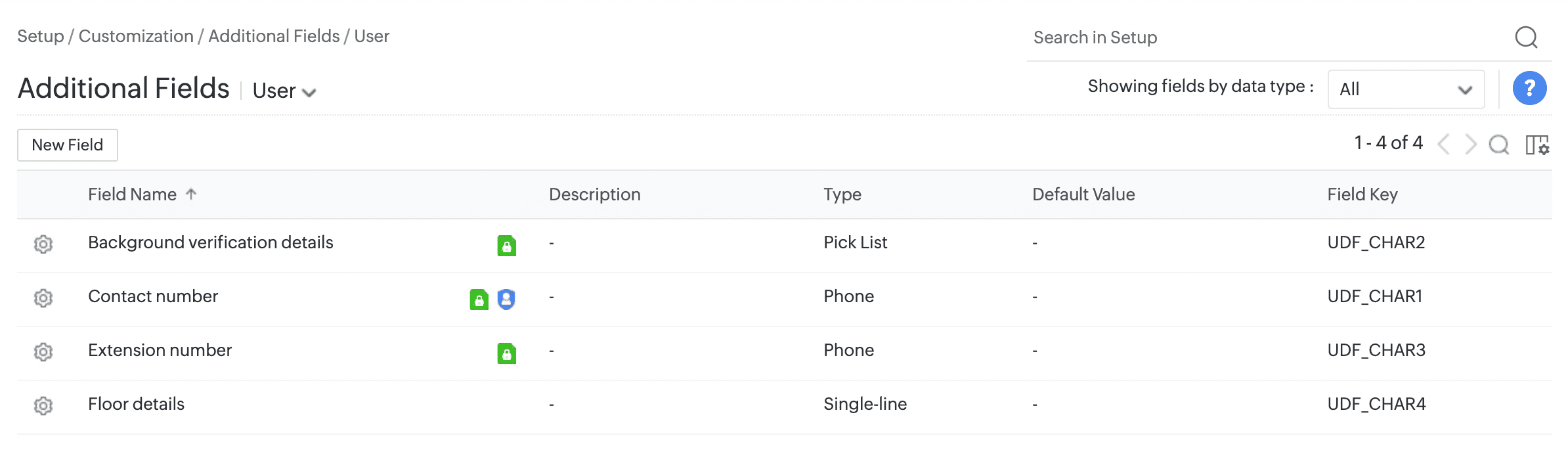This screenshot has height=469, width=1568.
Task: Click the list search magnifier beside pagination
Action: pos(1499,145)
